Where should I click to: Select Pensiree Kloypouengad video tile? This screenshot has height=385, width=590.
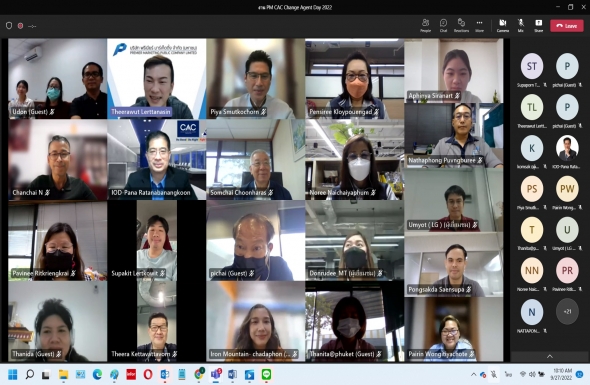click(x=354, y=79)
